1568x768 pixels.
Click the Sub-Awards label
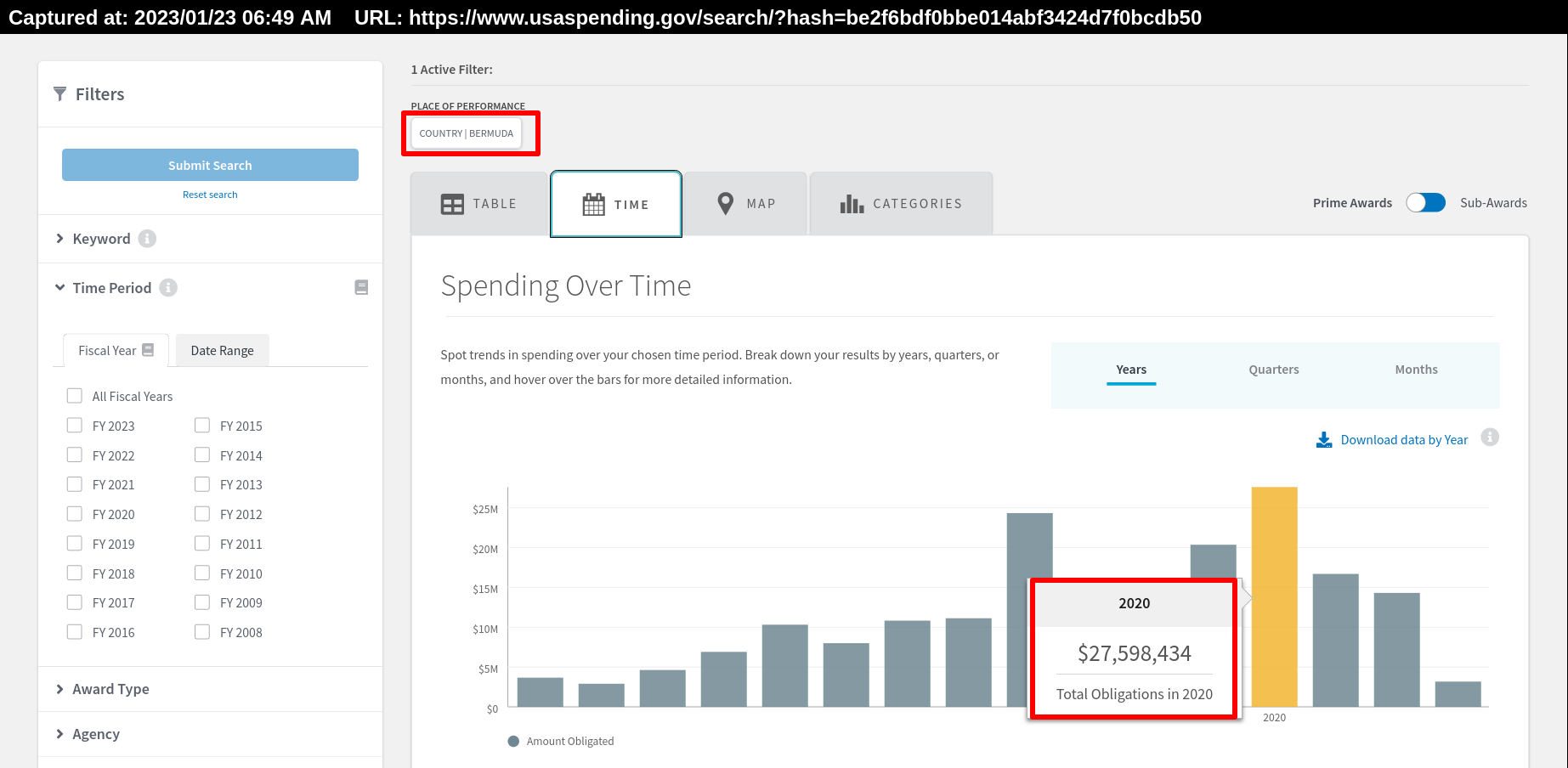[1493, 203]
